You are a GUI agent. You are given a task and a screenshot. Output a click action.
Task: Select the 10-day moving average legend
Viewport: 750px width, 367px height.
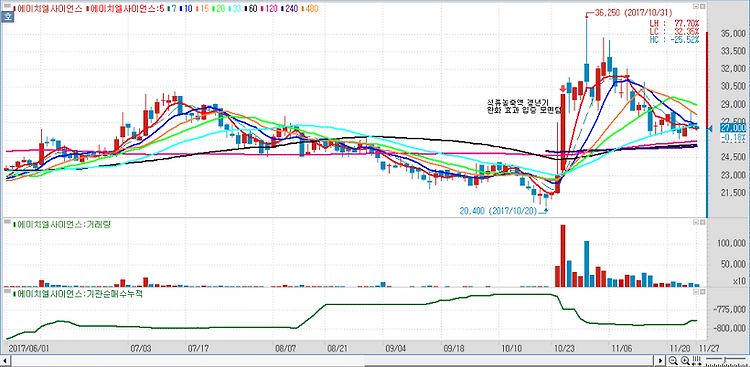pyautogui.click(x=186, y=9)
